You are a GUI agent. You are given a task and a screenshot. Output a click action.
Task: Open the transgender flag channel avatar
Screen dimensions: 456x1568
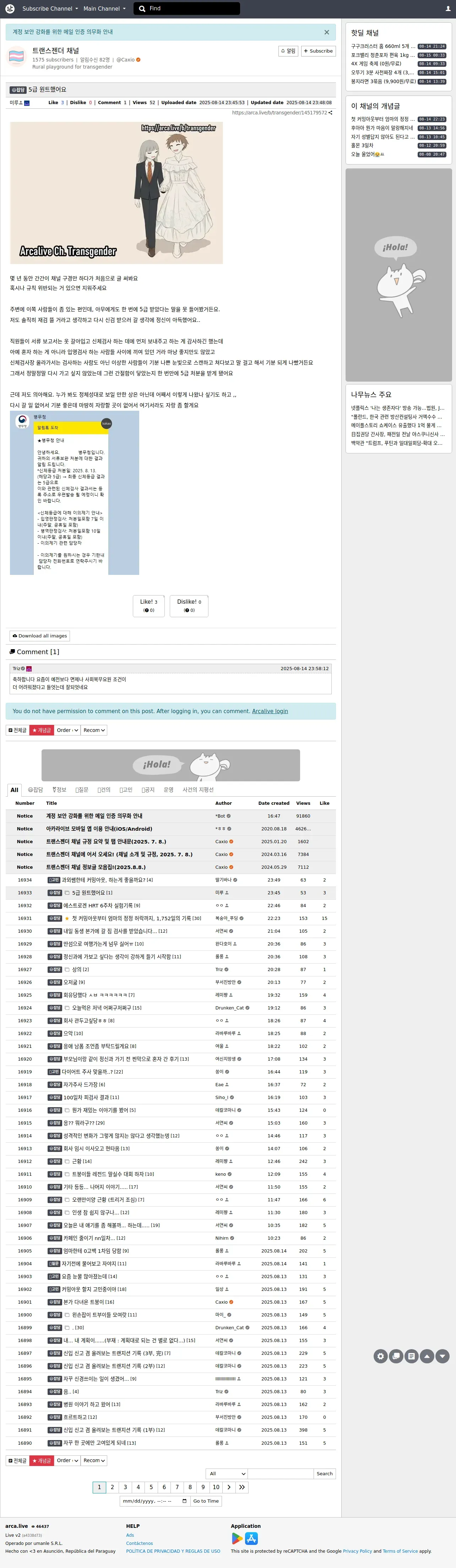pos(16,56)
